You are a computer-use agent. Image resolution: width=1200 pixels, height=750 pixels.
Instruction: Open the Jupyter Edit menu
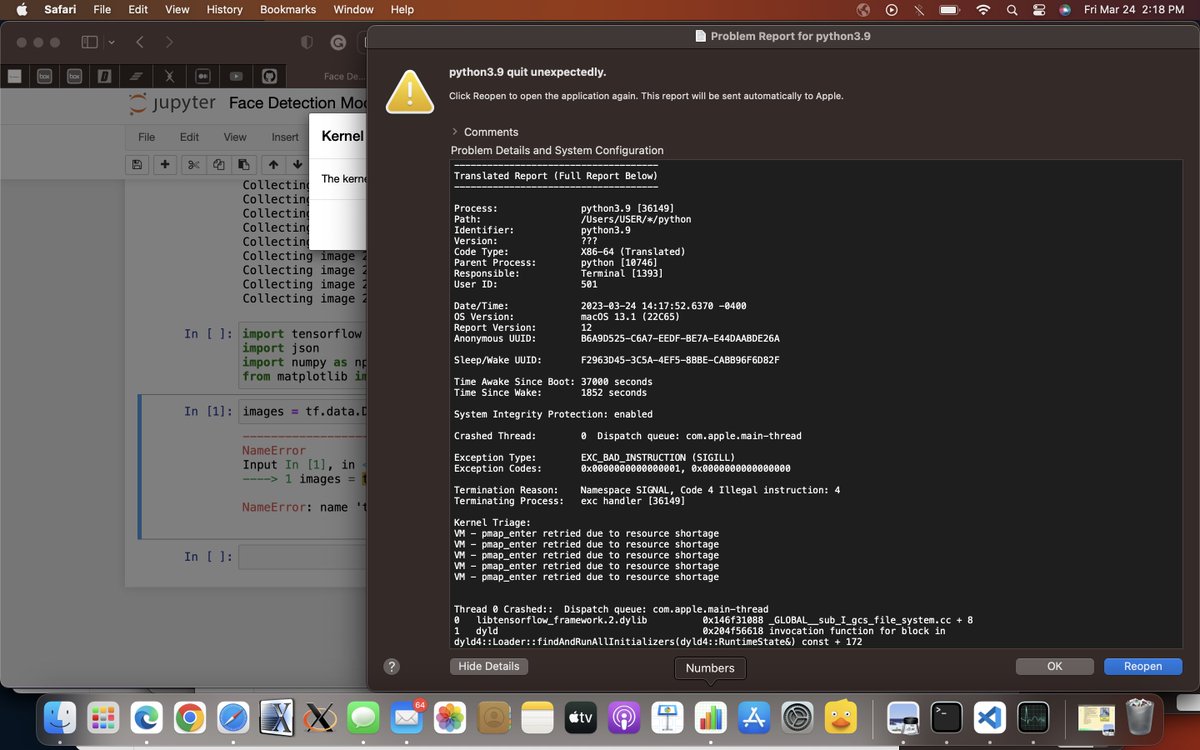(189, 137)
